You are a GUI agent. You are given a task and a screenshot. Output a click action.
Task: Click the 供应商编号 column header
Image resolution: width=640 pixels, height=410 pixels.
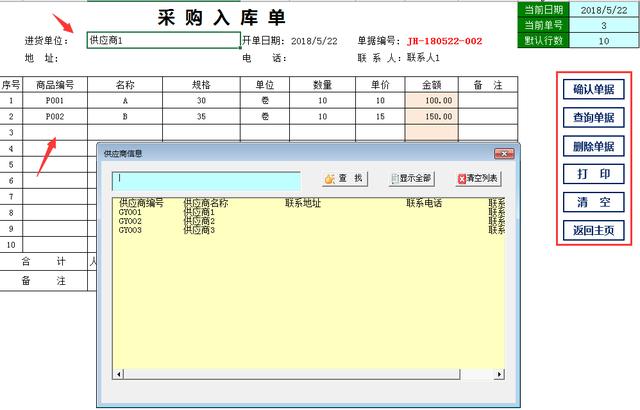141,203
